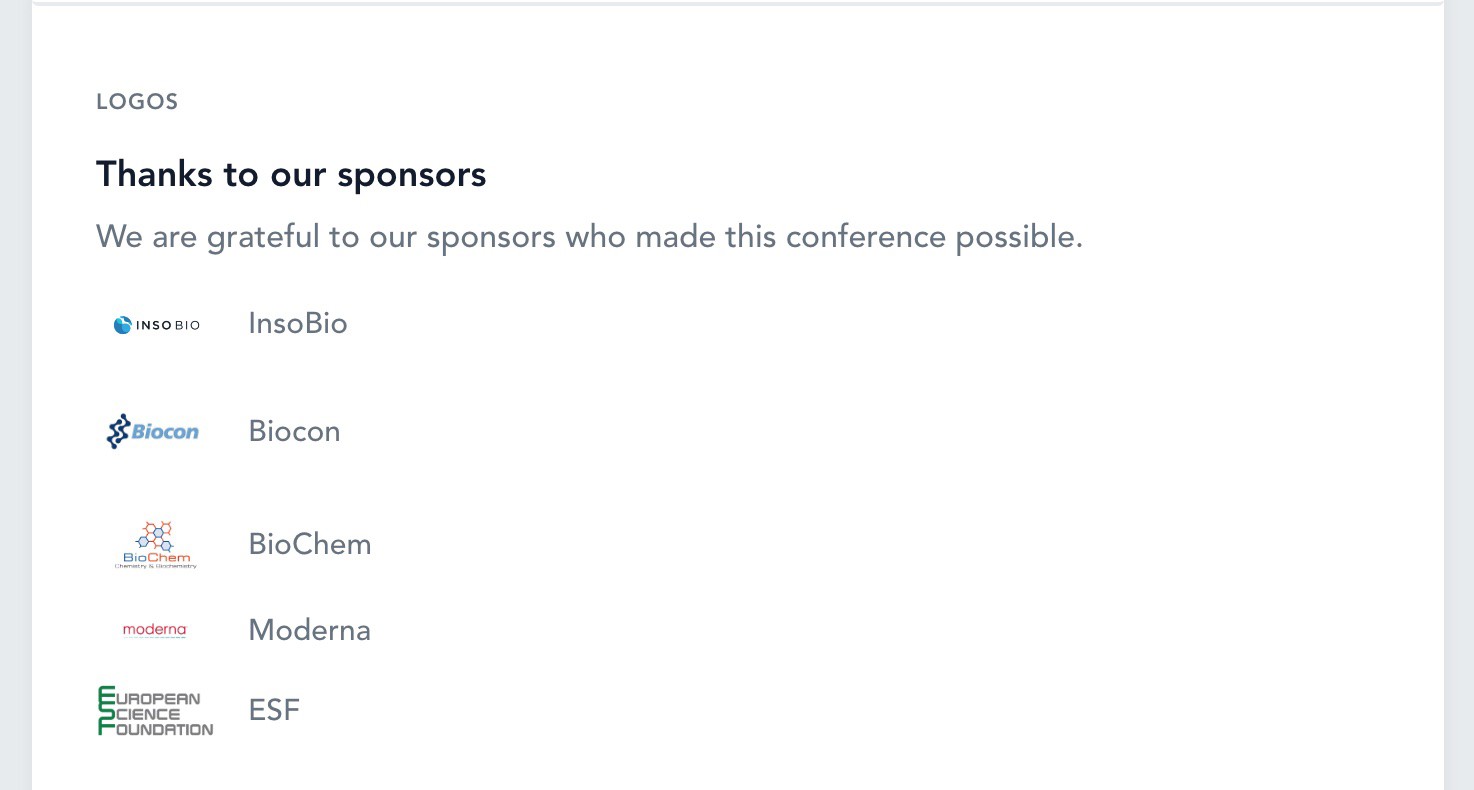This screenshot has height=790, width=1474.
Task: Click the LOGOS section label
Action: point(137,102)
